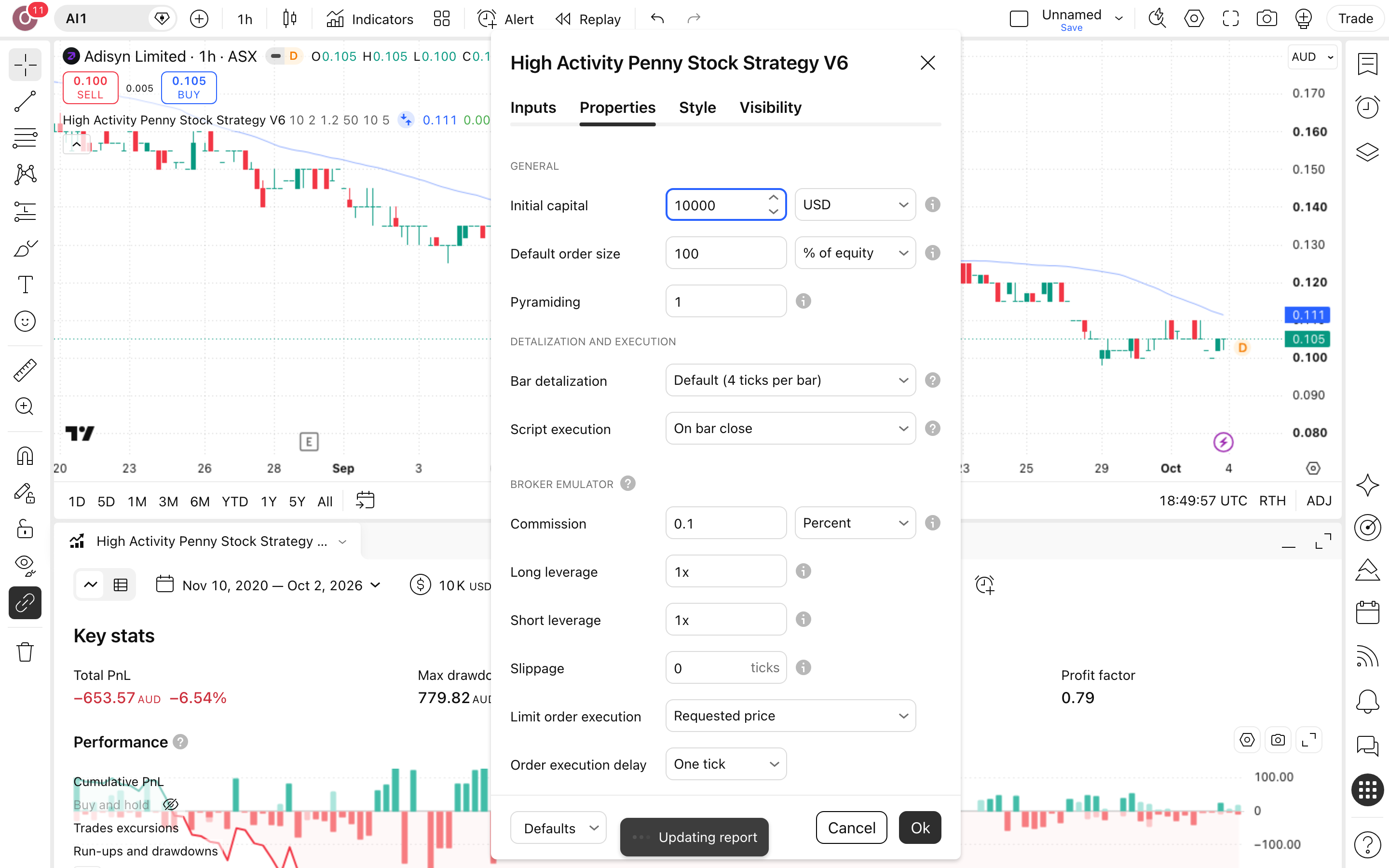Open Order execution delay dropdown
The height and width of the screenshot is (868, 1389).
pyautogui.click(x=725, y=764)
